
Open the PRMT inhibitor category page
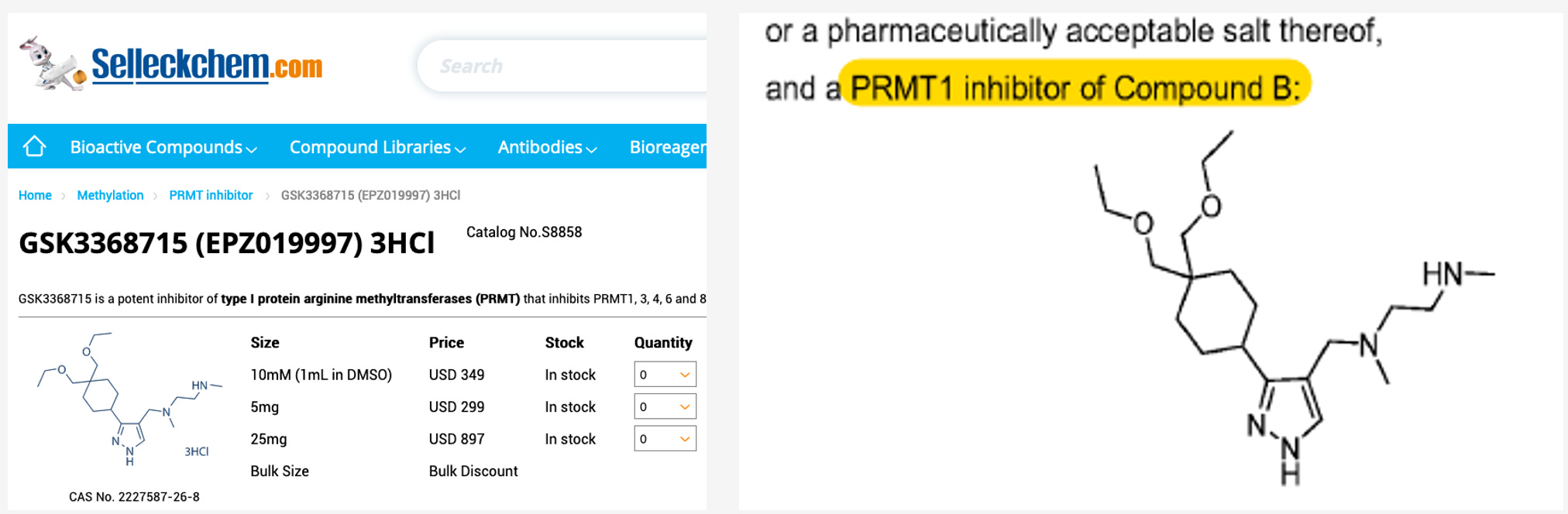click(x=211, y=195)
